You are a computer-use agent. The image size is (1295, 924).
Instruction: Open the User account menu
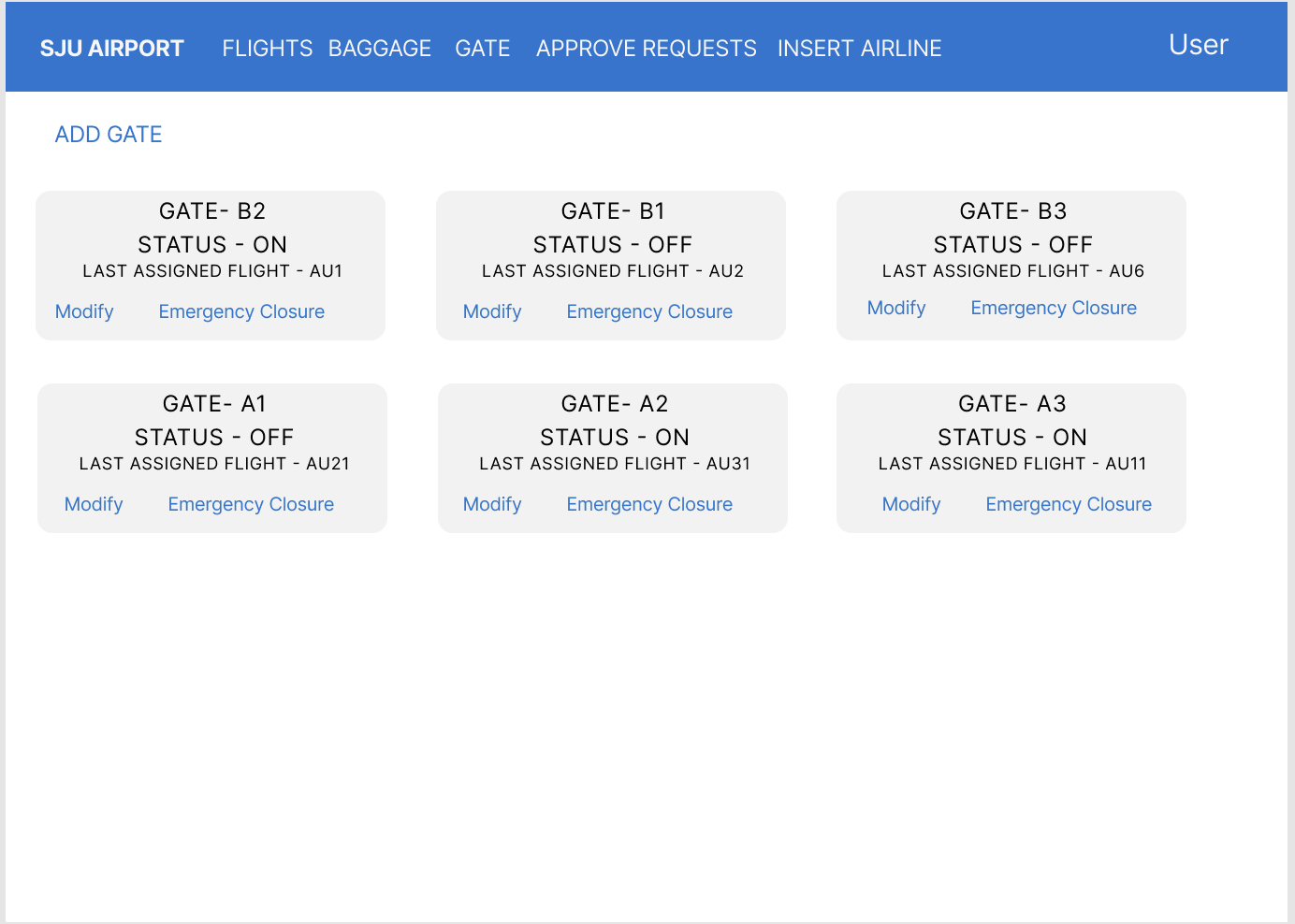tap(1198, 45)
